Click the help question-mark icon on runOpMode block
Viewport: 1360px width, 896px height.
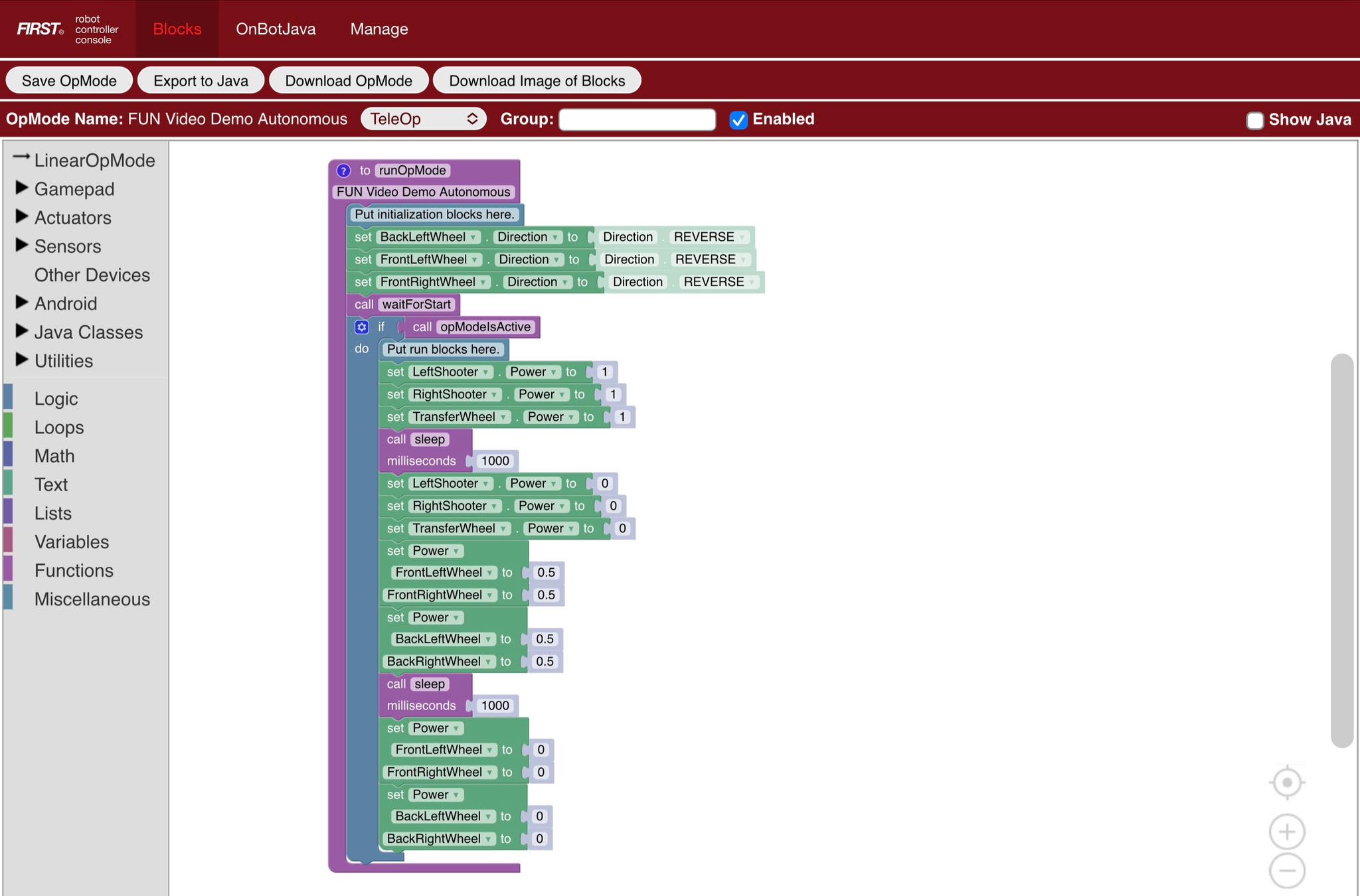pyautogui.click(x=343, y=171)
